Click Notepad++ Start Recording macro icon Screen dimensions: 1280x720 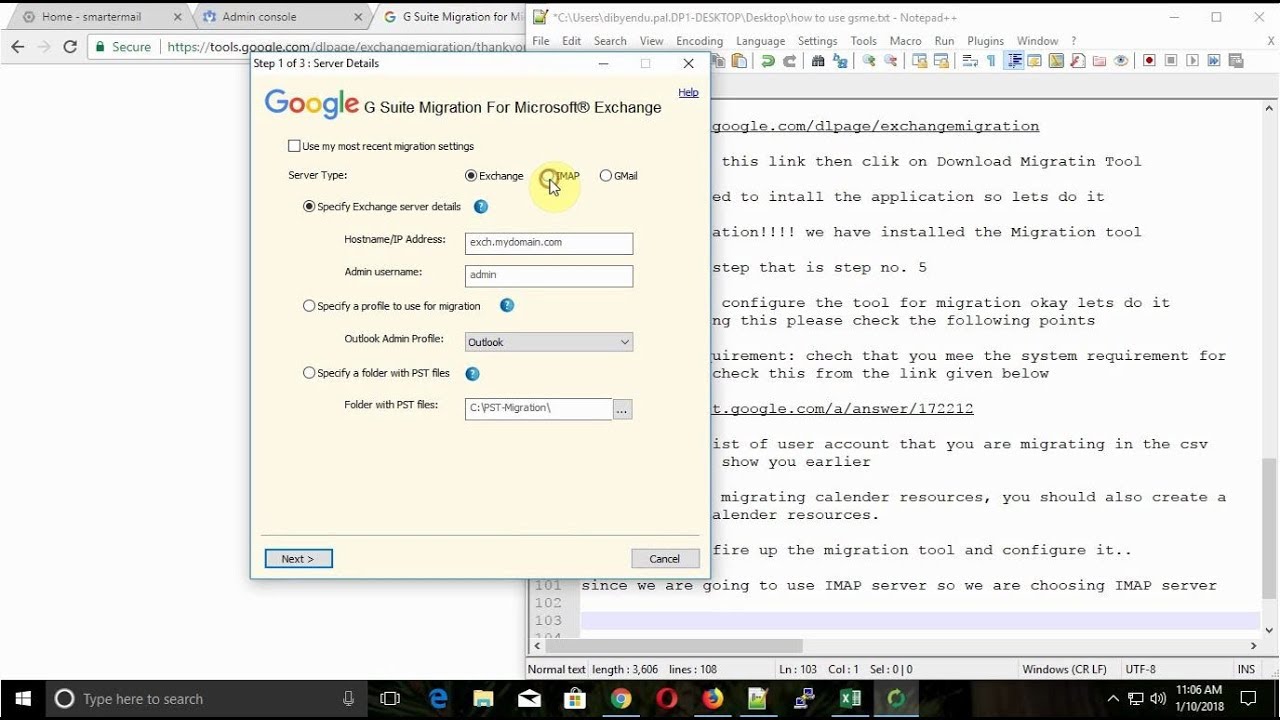[x=1149, y=61]
